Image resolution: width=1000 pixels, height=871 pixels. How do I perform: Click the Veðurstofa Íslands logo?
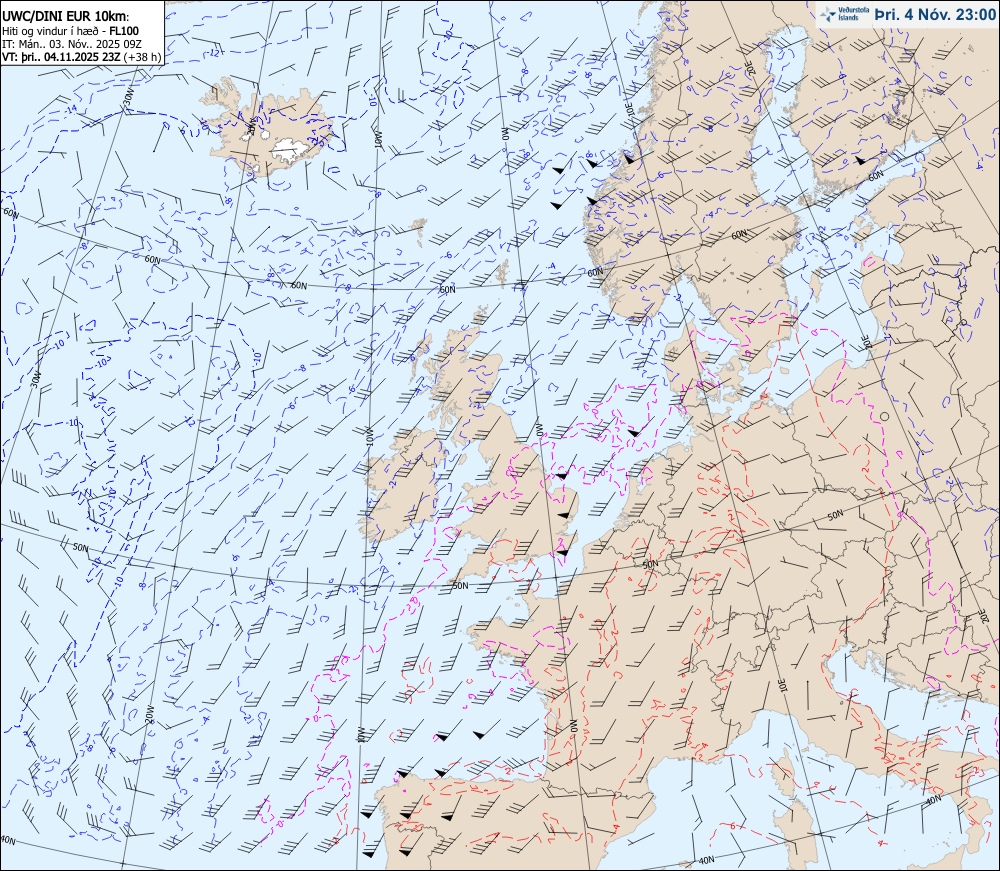click(845, 14)
